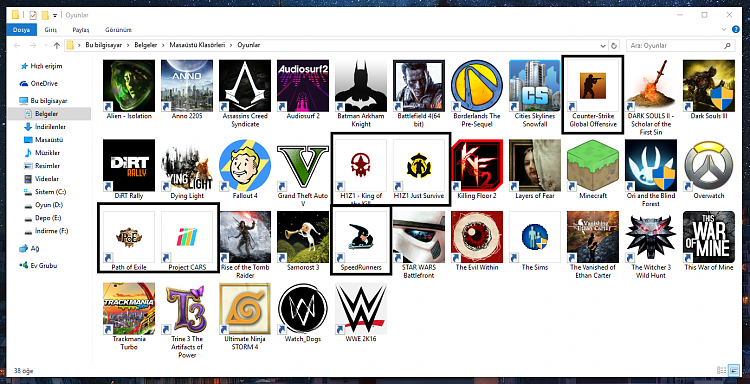
Task: Expand the address bar history dropdown
Action: click(x=603, y=45)
